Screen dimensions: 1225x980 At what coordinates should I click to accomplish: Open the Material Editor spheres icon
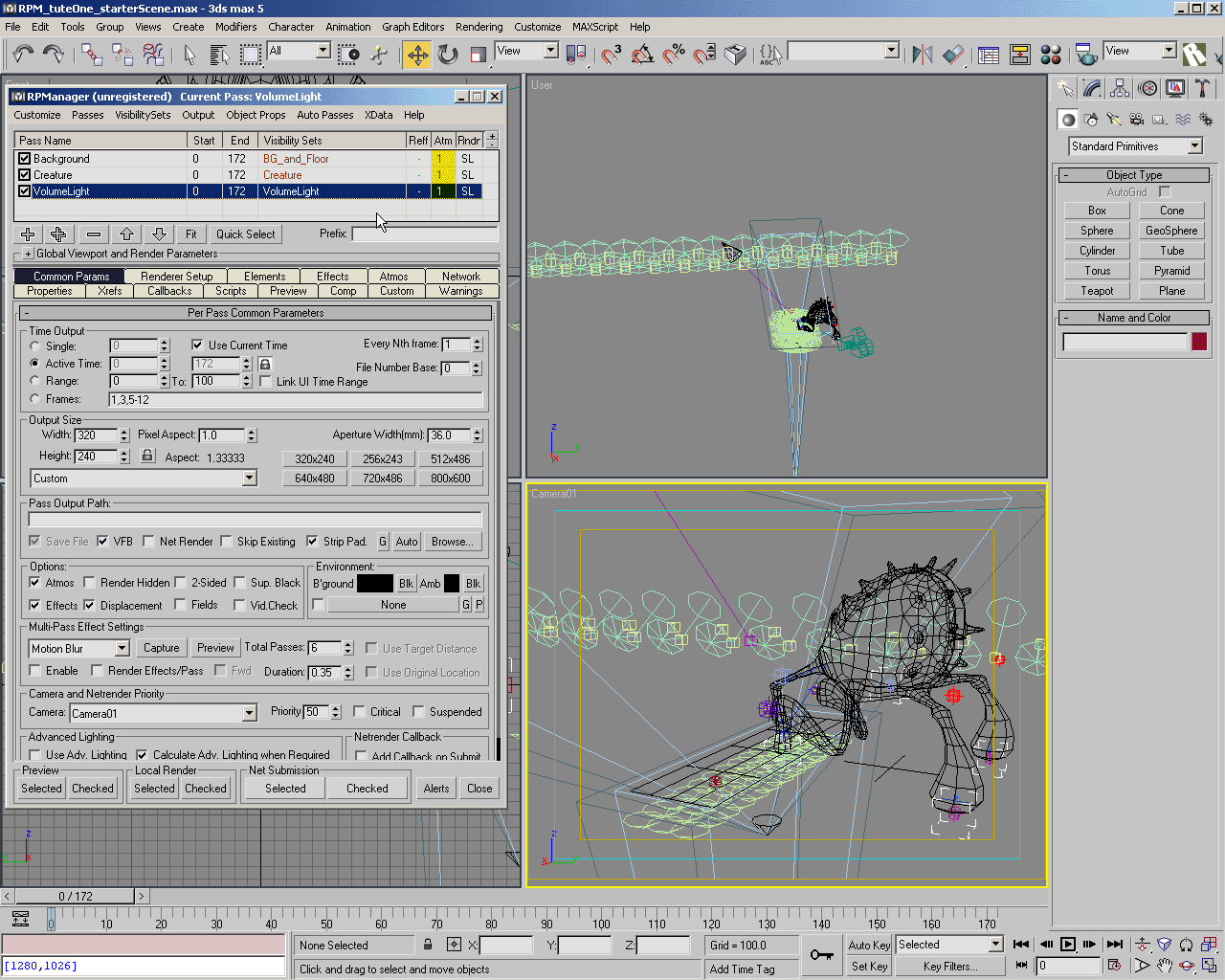[1051, 54]
